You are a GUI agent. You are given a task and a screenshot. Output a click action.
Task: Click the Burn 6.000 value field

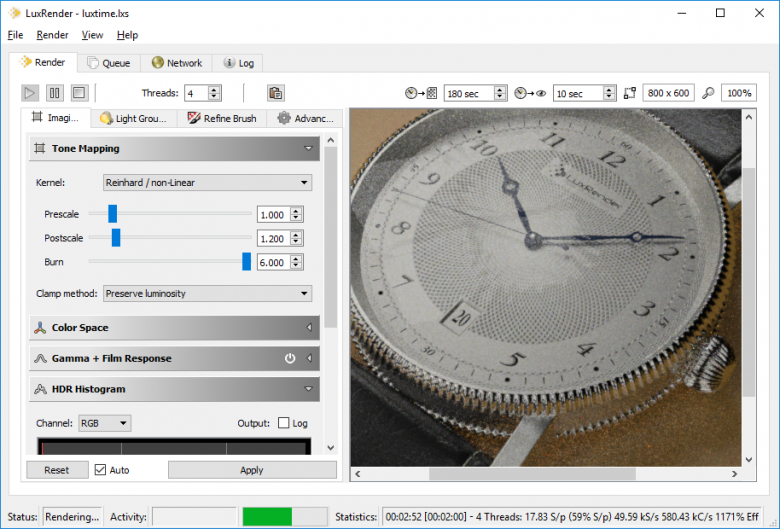274,262
